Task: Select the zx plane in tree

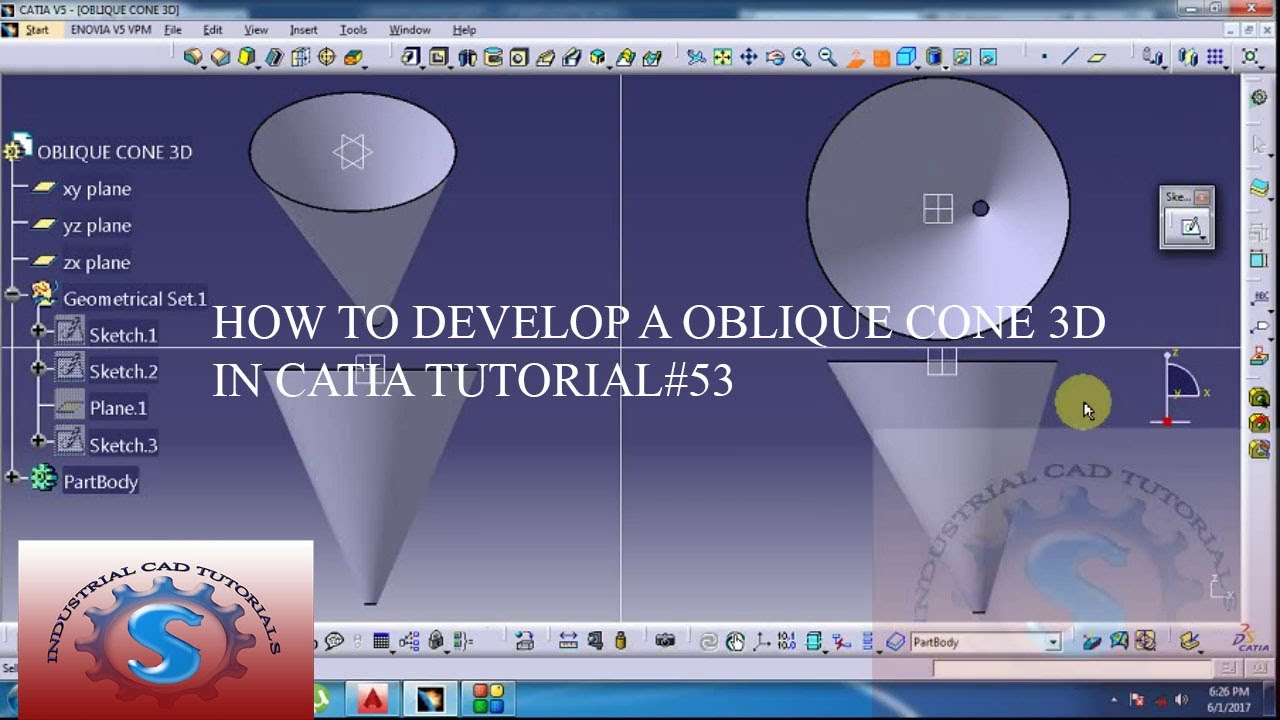Action: coord(96,263)
